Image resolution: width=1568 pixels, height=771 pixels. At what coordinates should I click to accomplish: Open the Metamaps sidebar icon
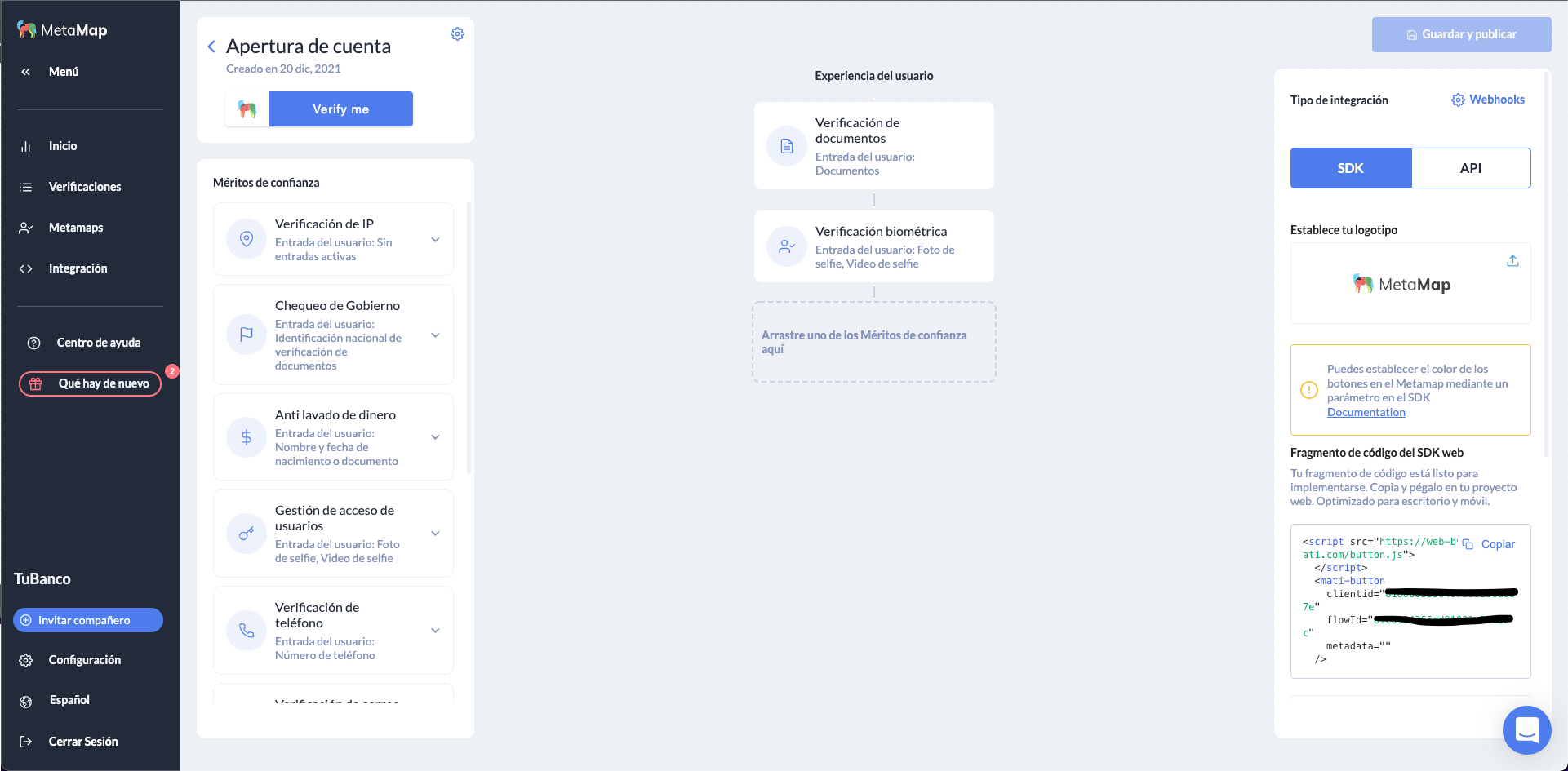tap(27, 228)
